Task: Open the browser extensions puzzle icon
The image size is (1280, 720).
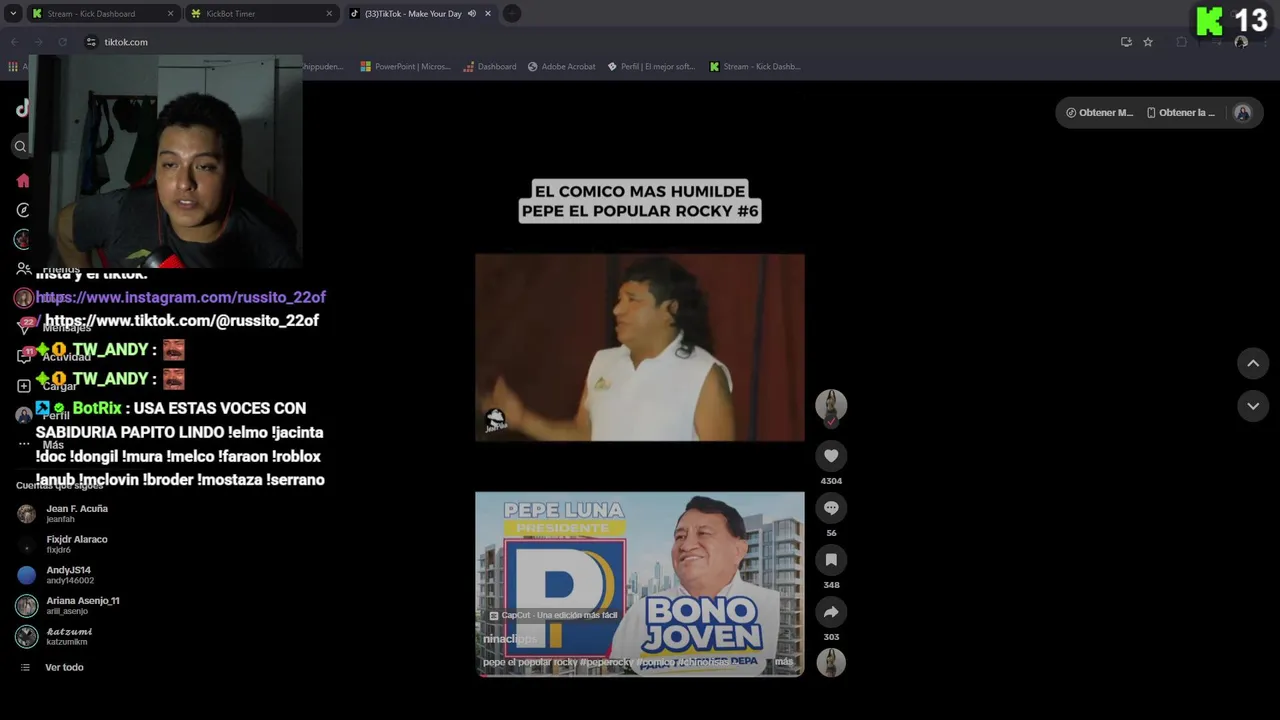Action: coord(1182,42)
